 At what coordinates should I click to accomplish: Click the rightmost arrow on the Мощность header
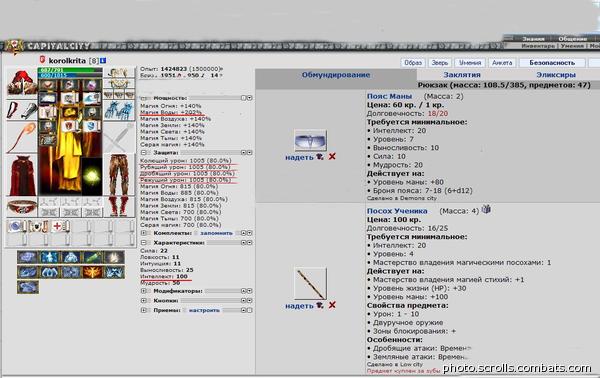pos(249,98)
